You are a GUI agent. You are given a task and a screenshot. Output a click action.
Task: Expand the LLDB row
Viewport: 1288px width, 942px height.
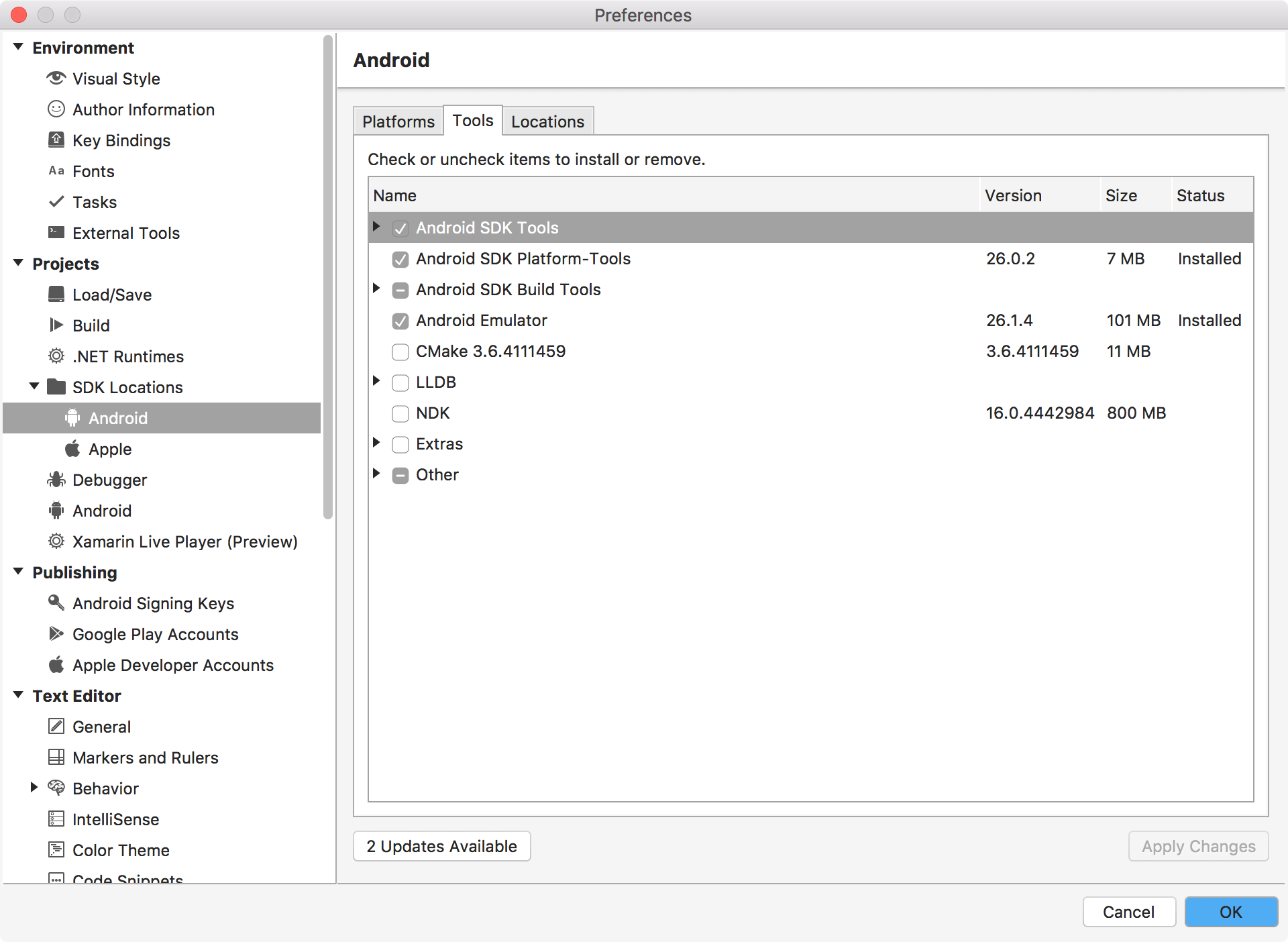click(x=376, y=381)
